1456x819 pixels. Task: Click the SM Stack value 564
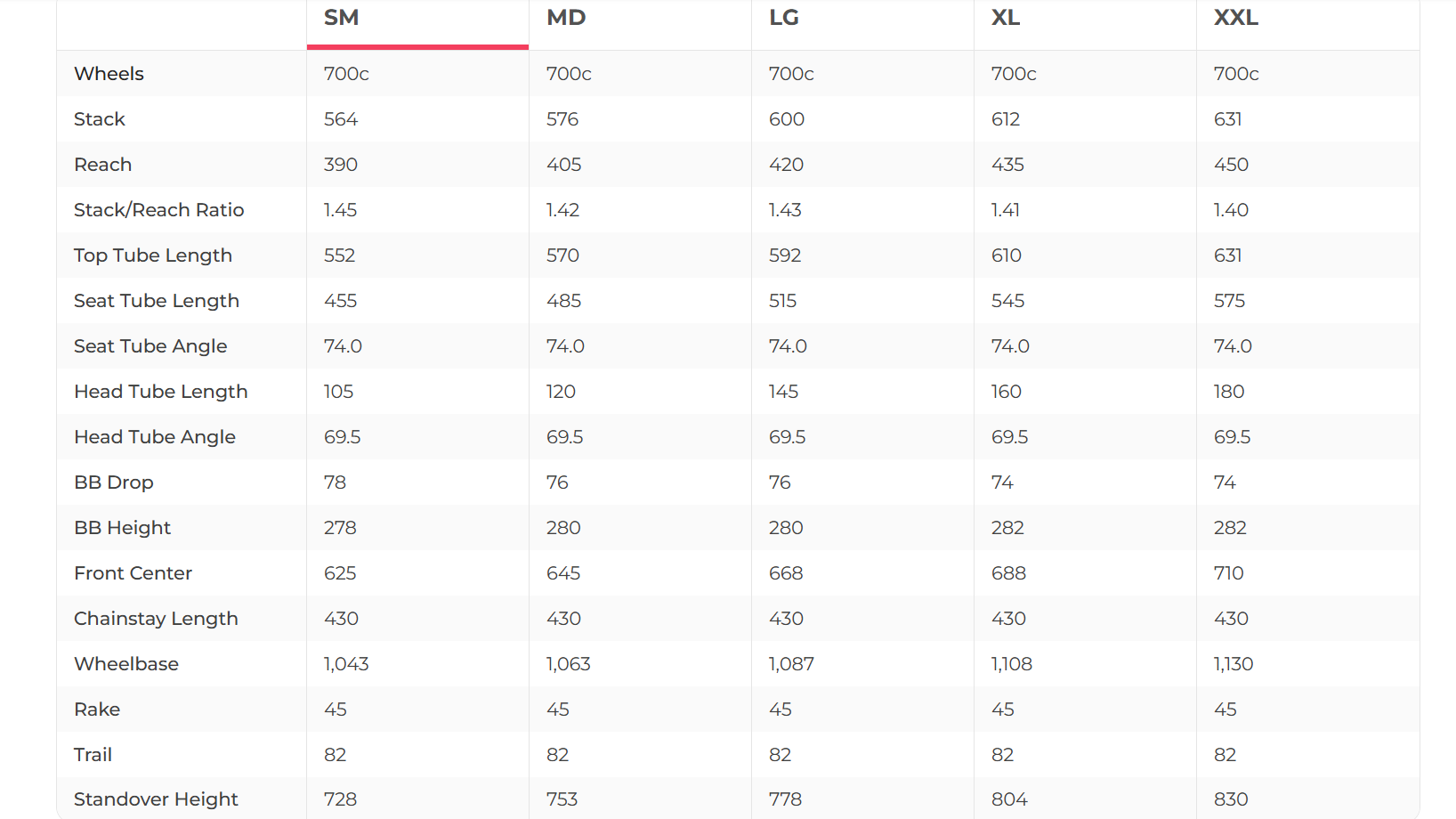(341, 119)
